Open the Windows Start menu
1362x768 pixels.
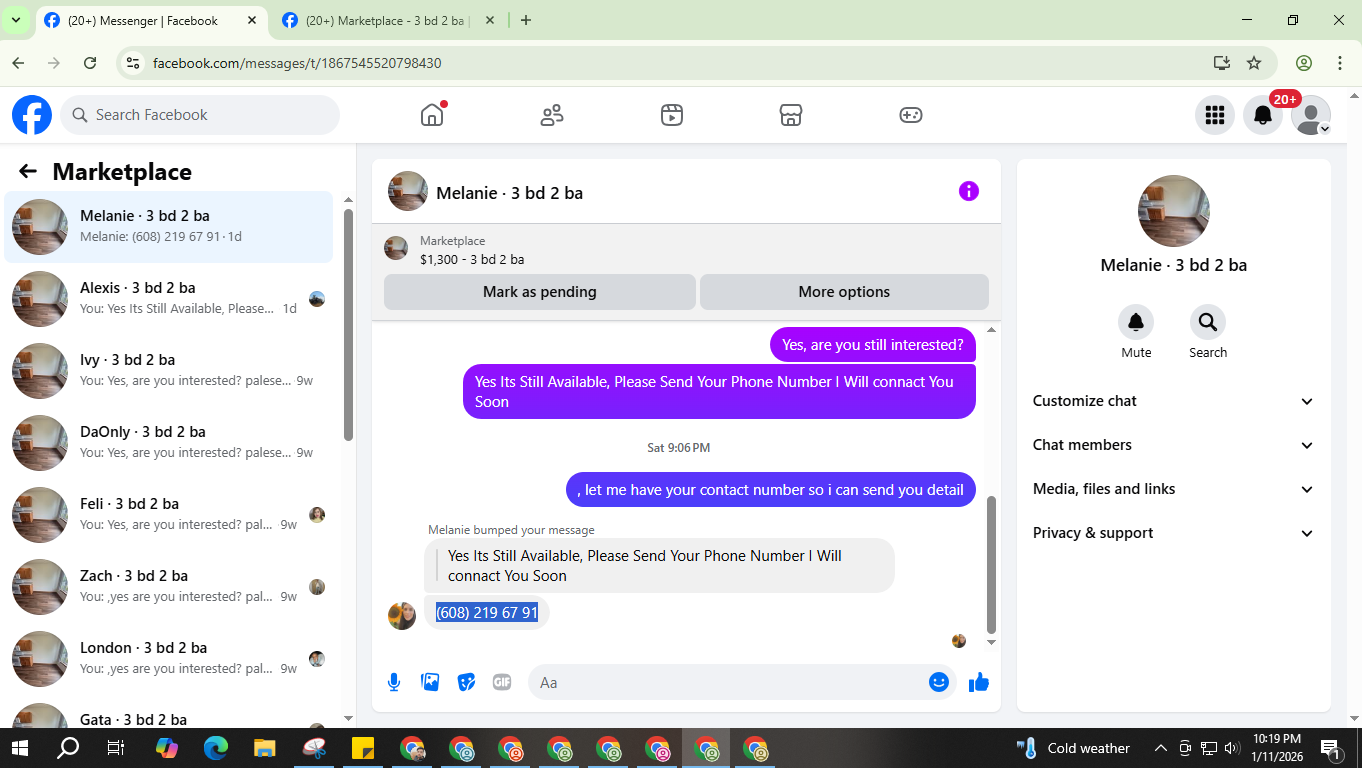[20, 748]
